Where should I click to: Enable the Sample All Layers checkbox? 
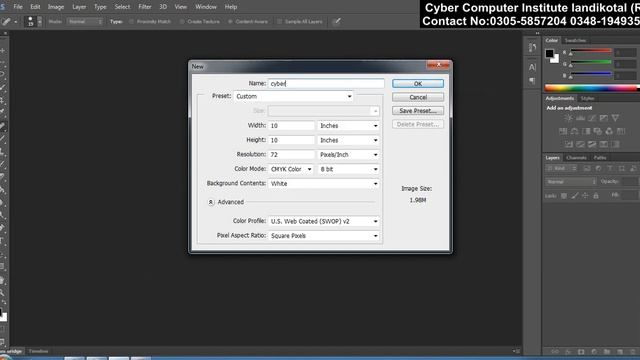(300, 22)
